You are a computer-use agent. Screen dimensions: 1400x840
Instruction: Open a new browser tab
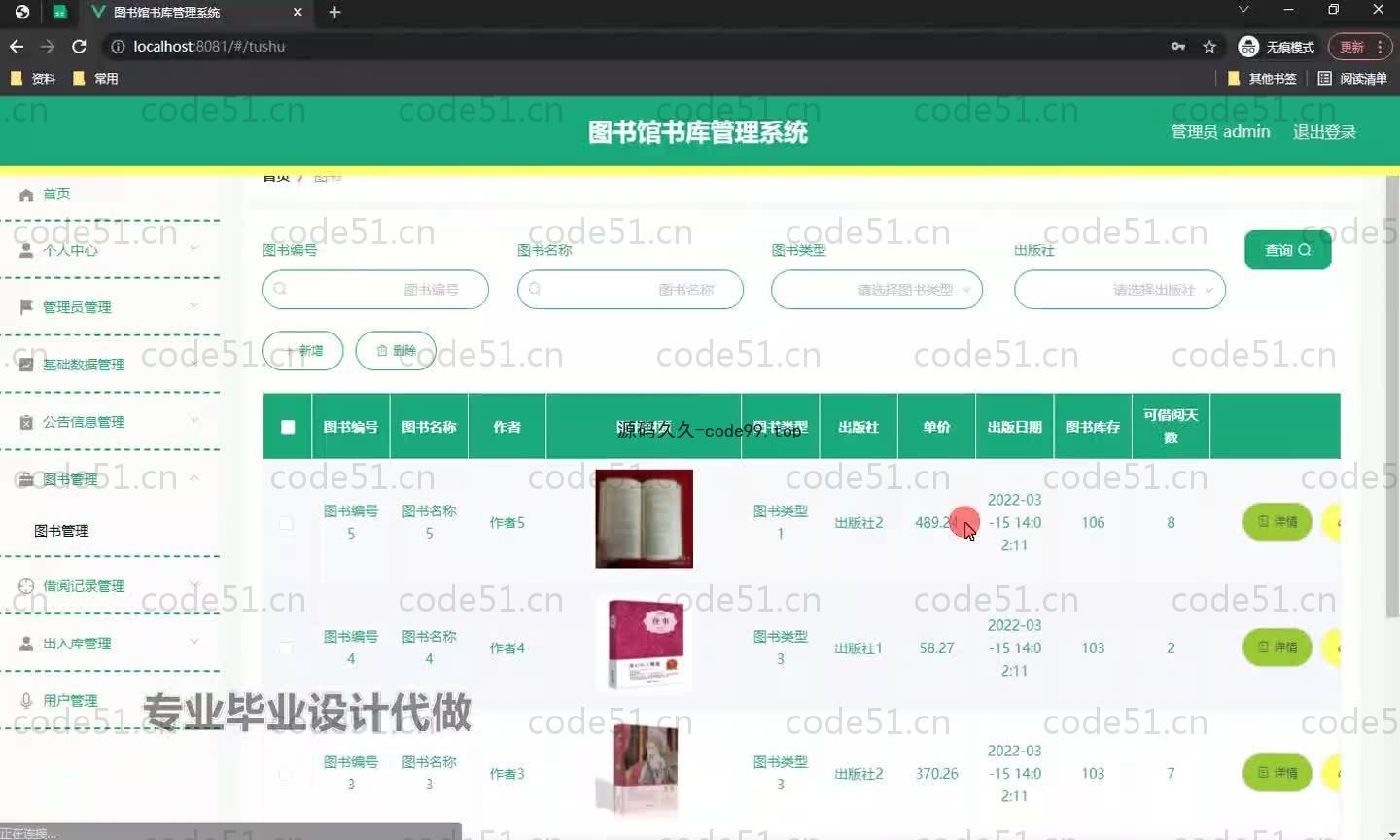[x=334, y=12]
